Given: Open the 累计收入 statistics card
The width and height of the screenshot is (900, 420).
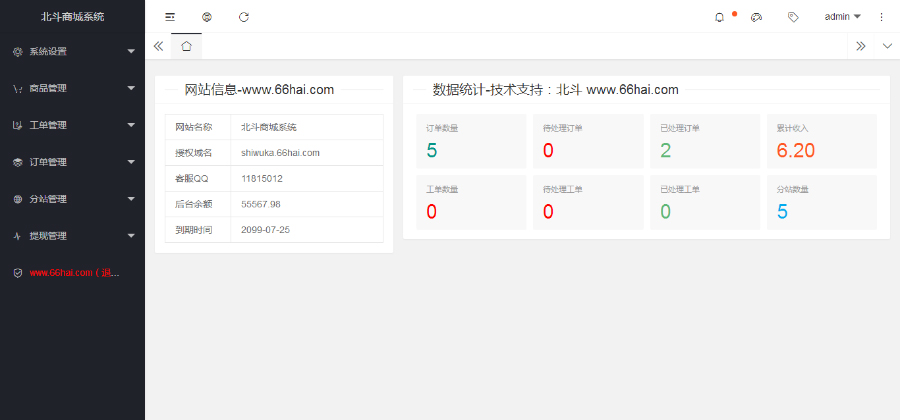Looking at the screenshot, I should tap(822, 141).
